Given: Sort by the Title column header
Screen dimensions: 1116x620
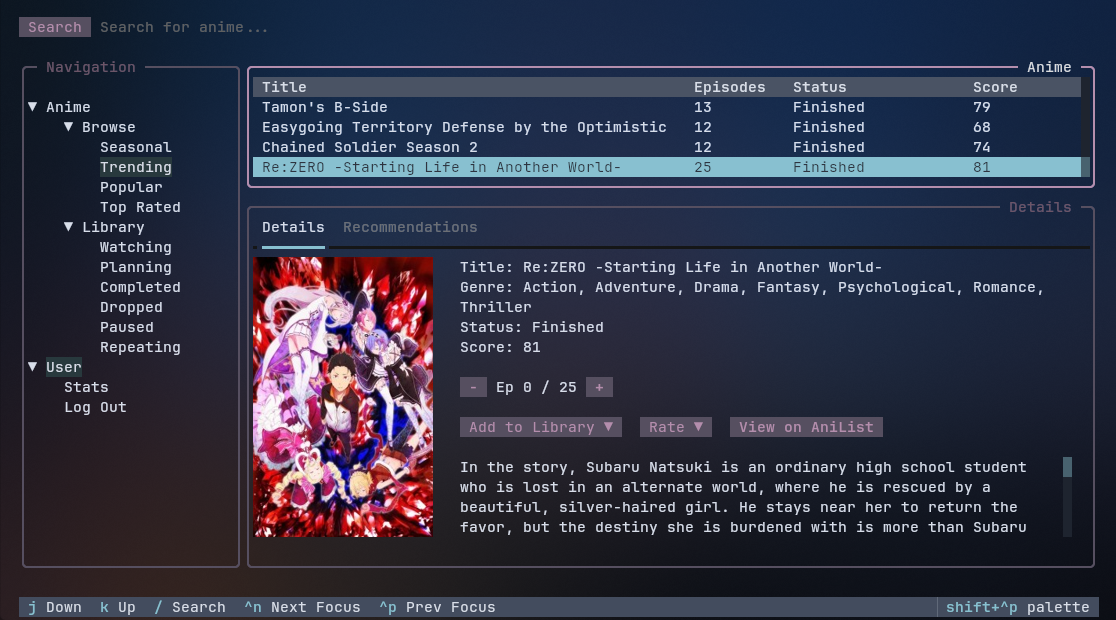Looking at the screenshot, I should coord(284,87).
